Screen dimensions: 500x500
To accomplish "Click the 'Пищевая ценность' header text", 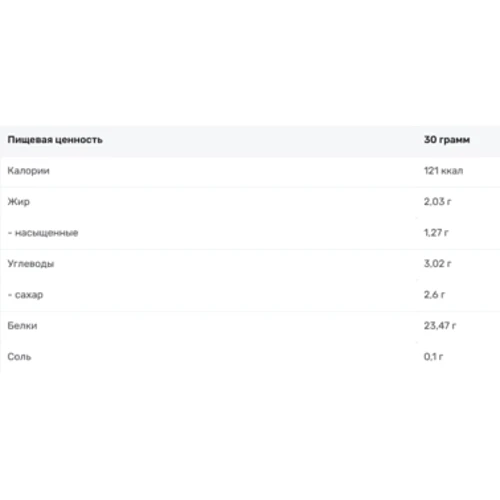I will coord(55,140).
